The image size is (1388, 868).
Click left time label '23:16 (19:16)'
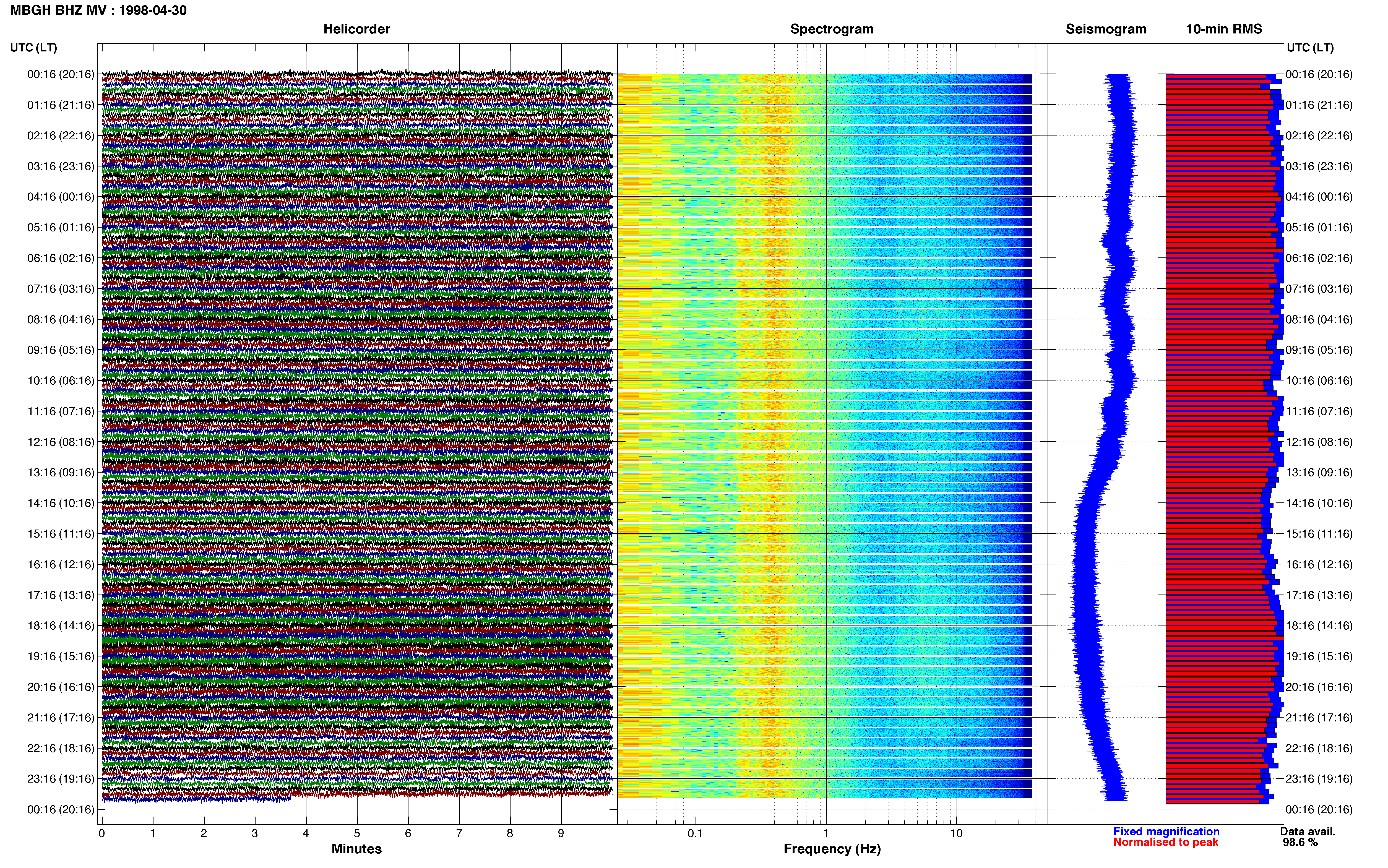(x=61, y=779)
